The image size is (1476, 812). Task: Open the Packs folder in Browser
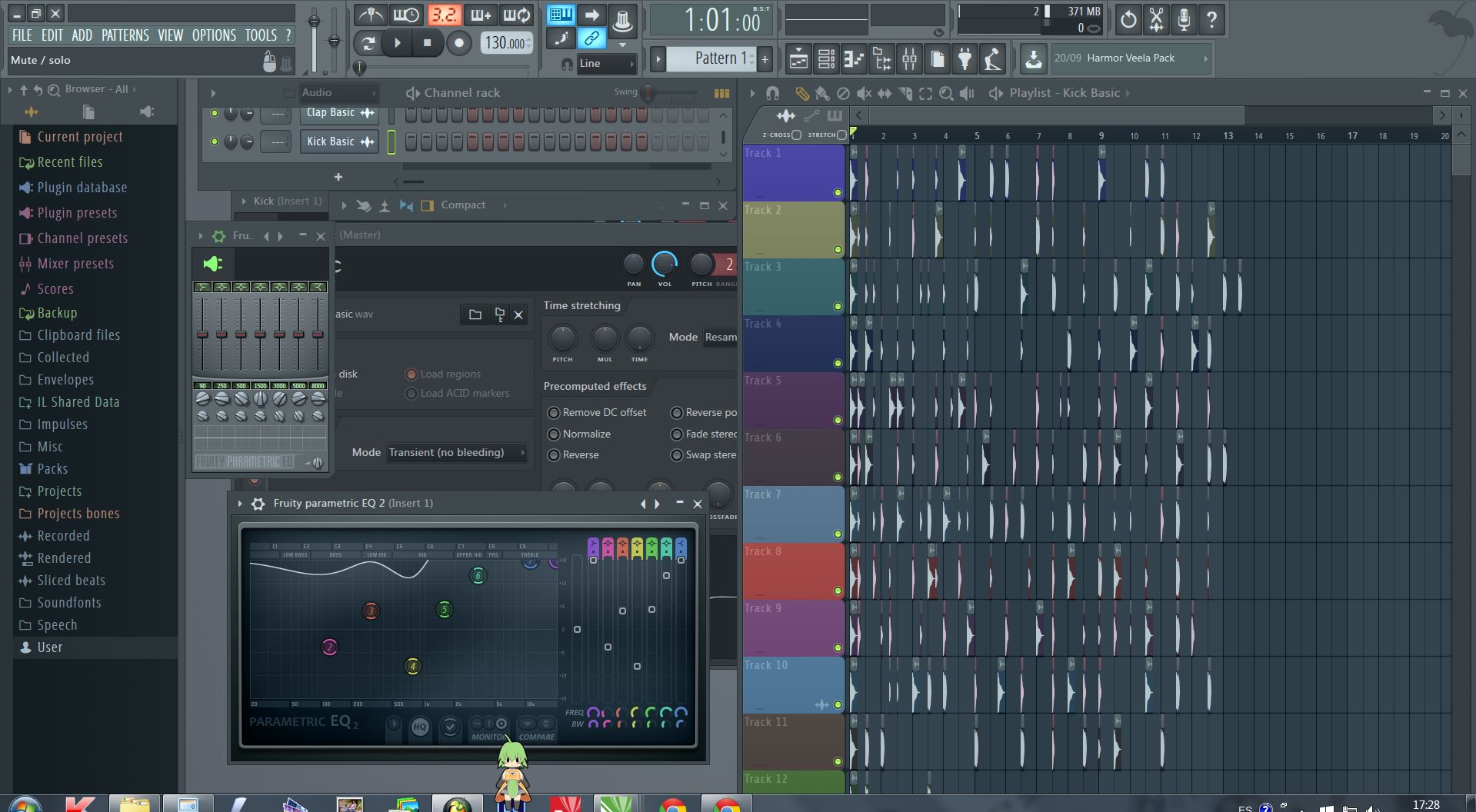click(52, 469)
